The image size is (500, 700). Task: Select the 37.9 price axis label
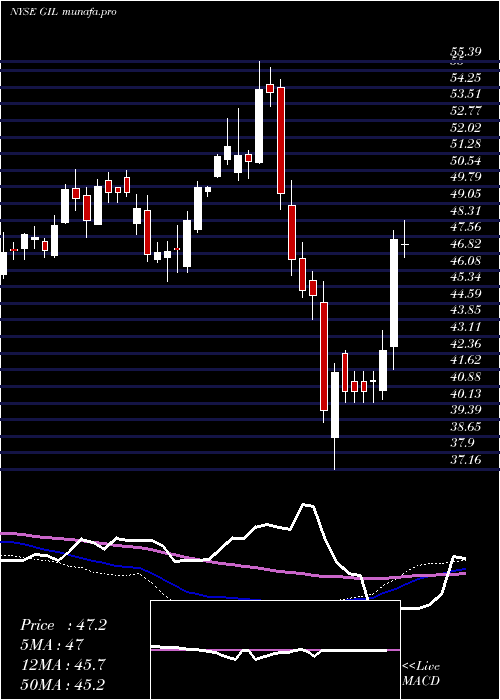[x=463, y=444]
